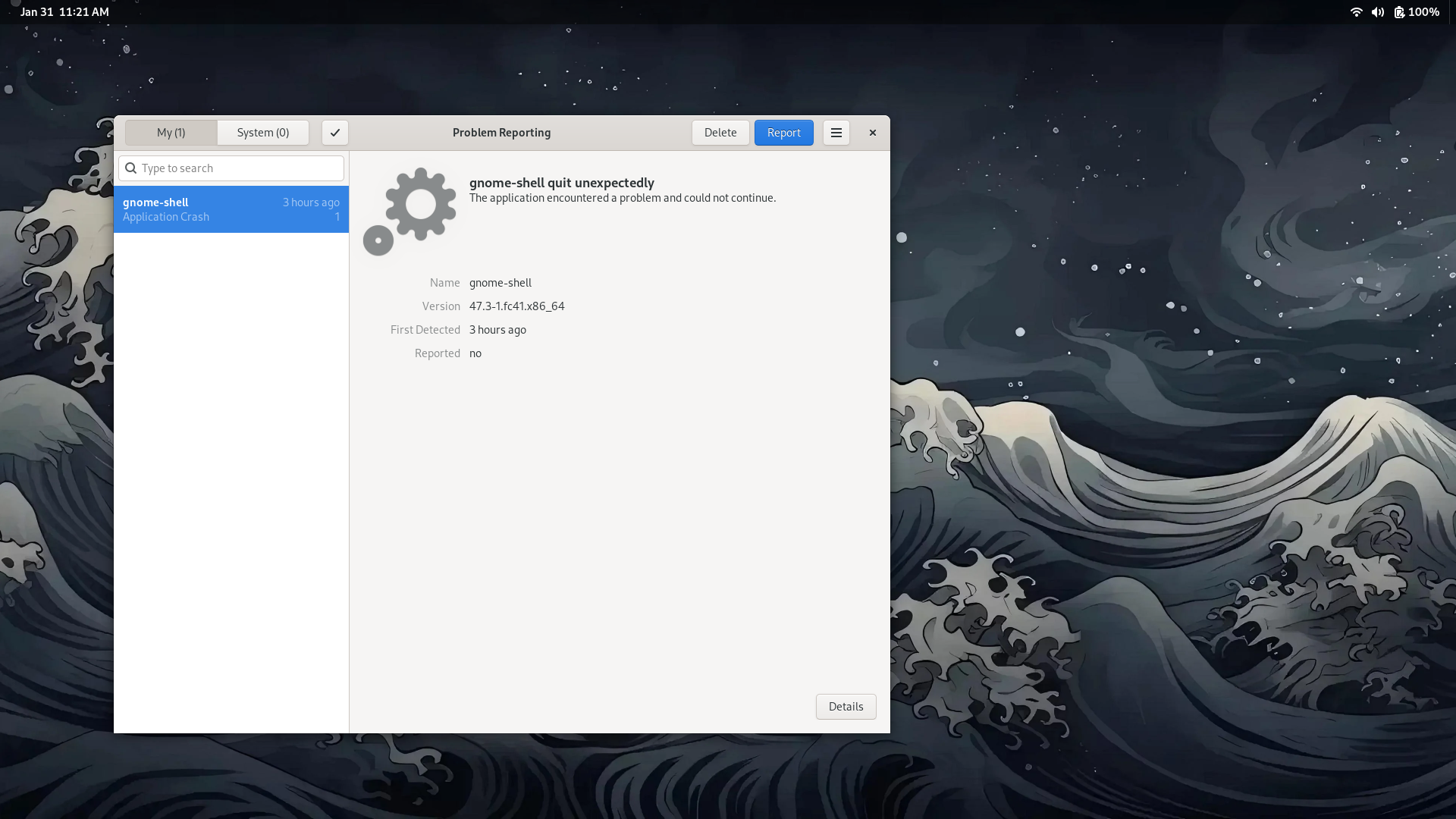Screen dimensions: 1456x819
Task: Click the search magnifier icon
Action: [x=130, y=168]
